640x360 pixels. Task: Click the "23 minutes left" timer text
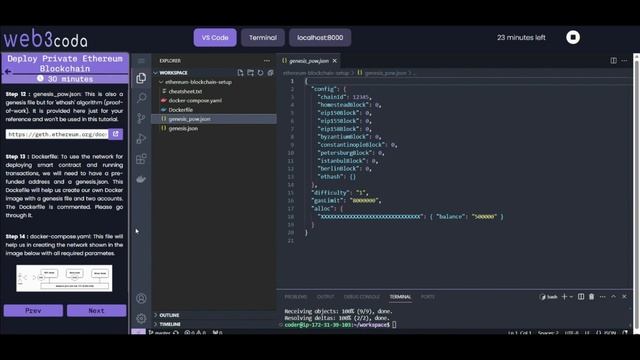pos(521,38)
